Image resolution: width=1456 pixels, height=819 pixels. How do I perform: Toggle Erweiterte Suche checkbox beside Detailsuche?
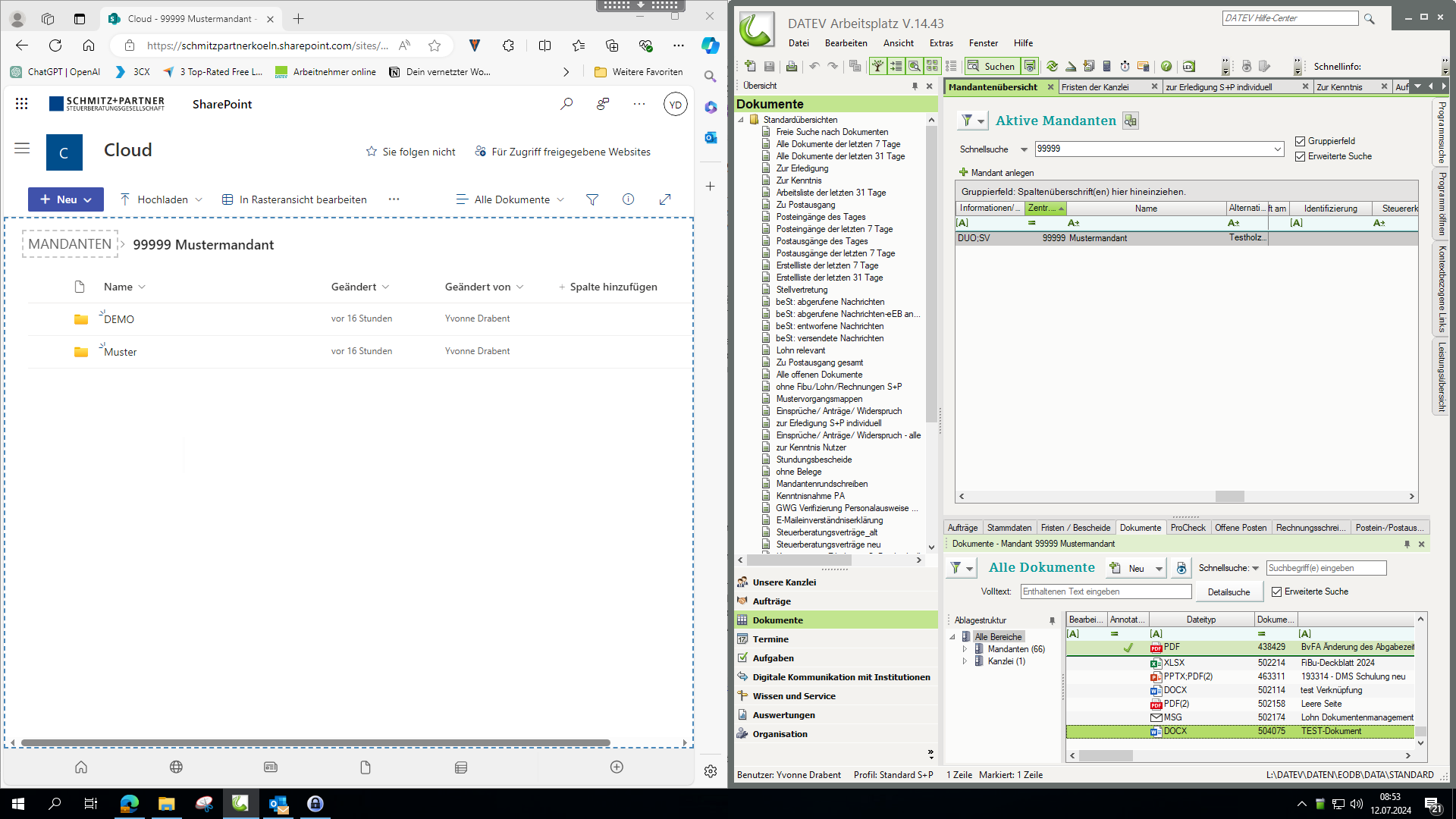(1276, 591)
